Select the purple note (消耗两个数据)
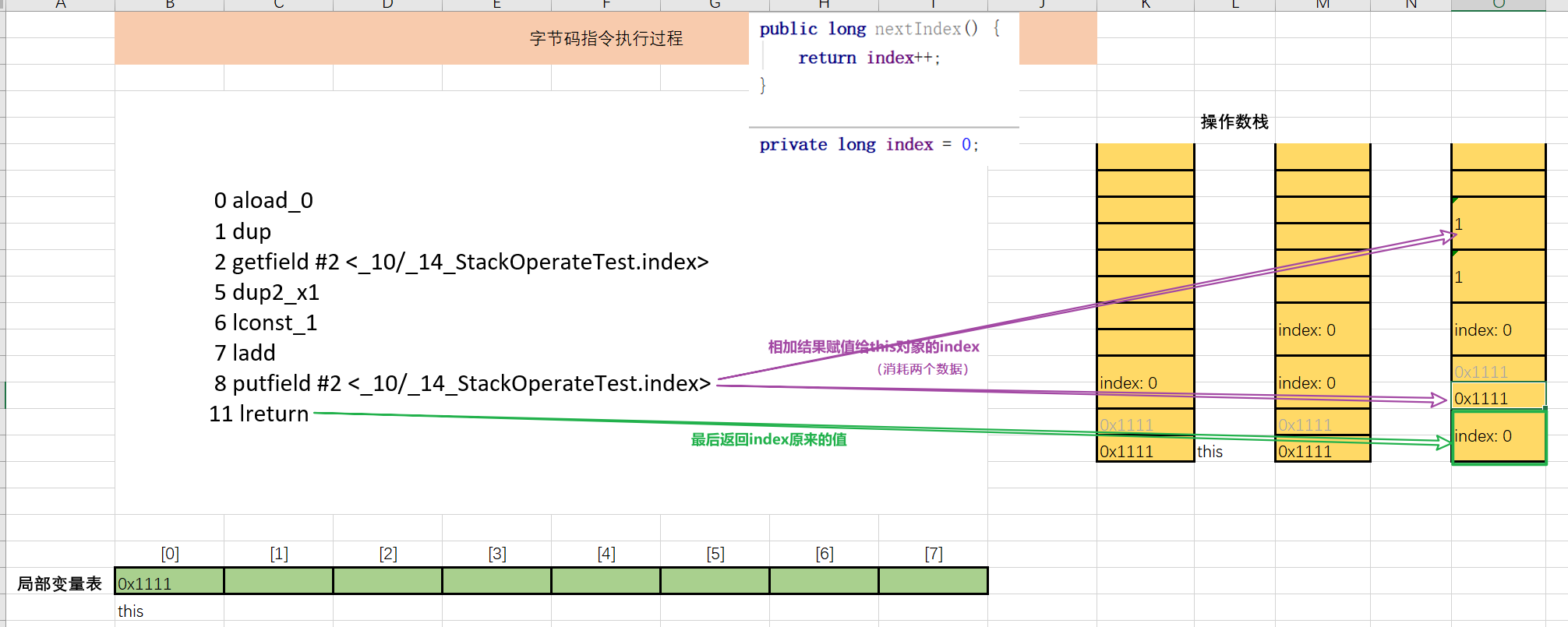1568x627 pixels. [x=923, y=369]
